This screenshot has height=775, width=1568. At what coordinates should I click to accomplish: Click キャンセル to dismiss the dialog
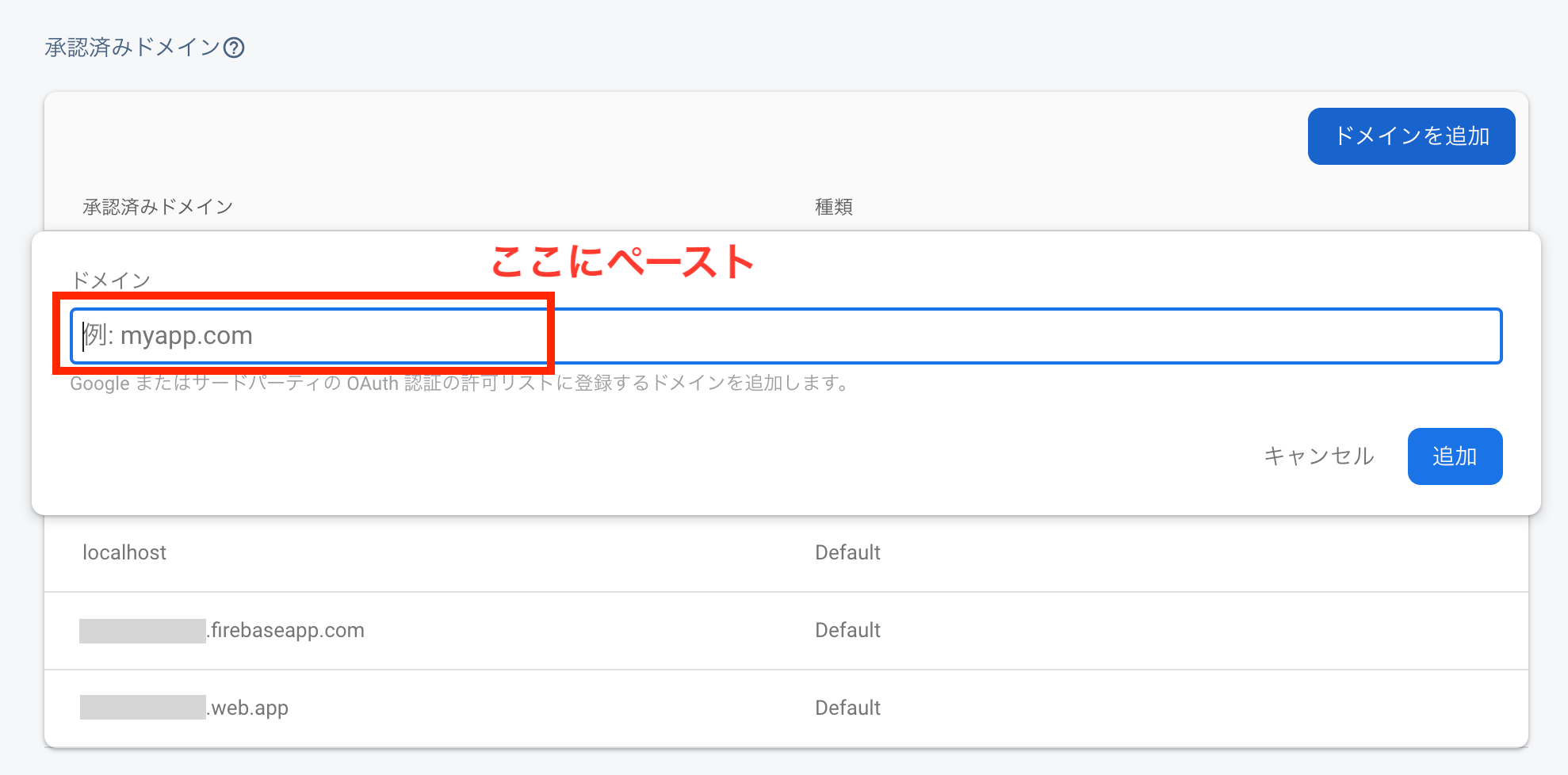click(x=1318, y=456)
